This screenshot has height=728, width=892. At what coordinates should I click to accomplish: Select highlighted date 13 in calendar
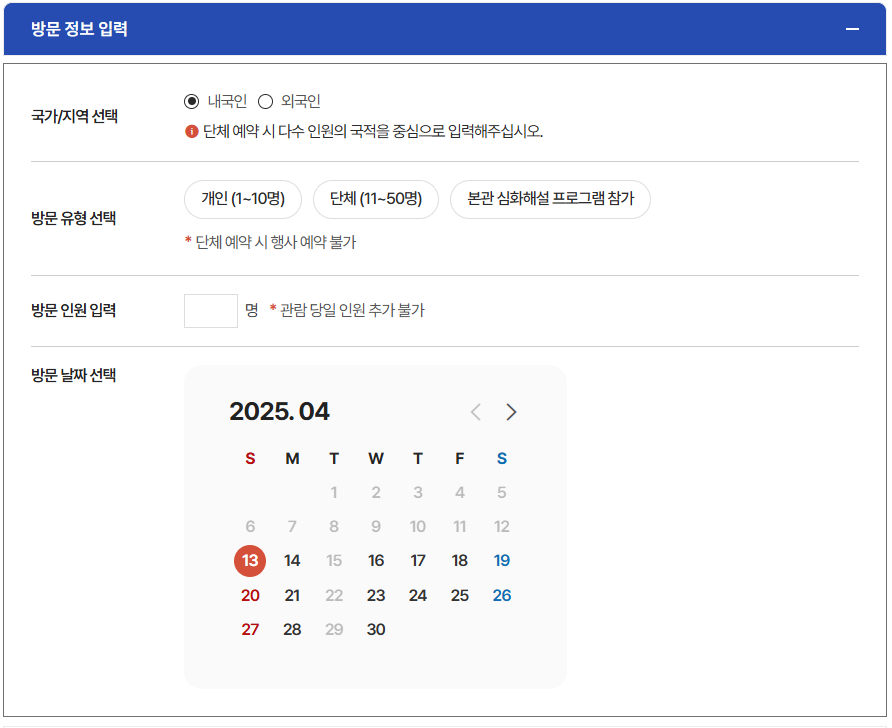[250, 561]
